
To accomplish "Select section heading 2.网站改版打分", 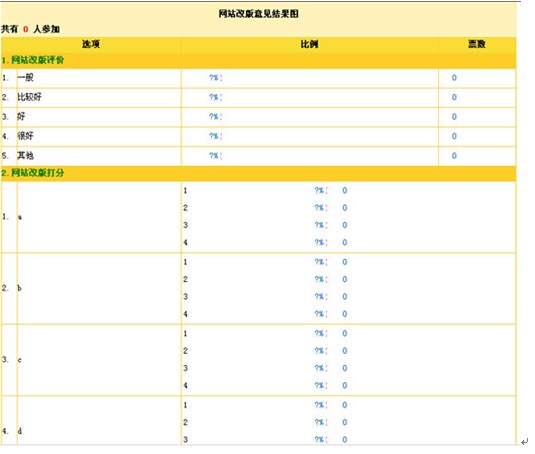I will pyautogui.click(x=33, y=173).
